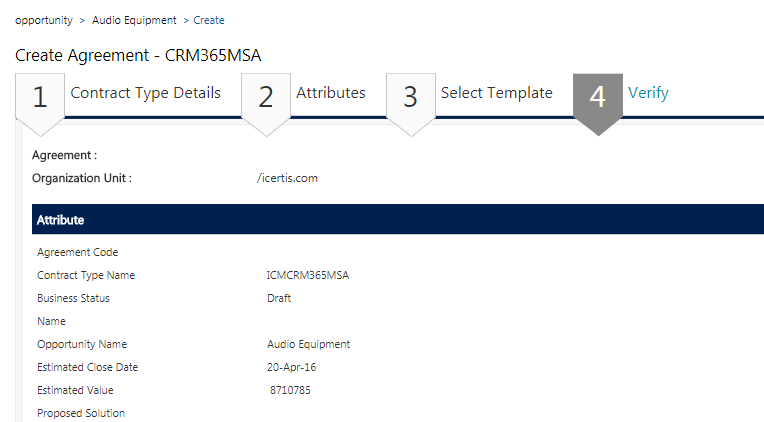Image resolution: width=764 pixels, height=422 pixels.
Task: Open the Contract Type Details step
Action: coord(145,93)
